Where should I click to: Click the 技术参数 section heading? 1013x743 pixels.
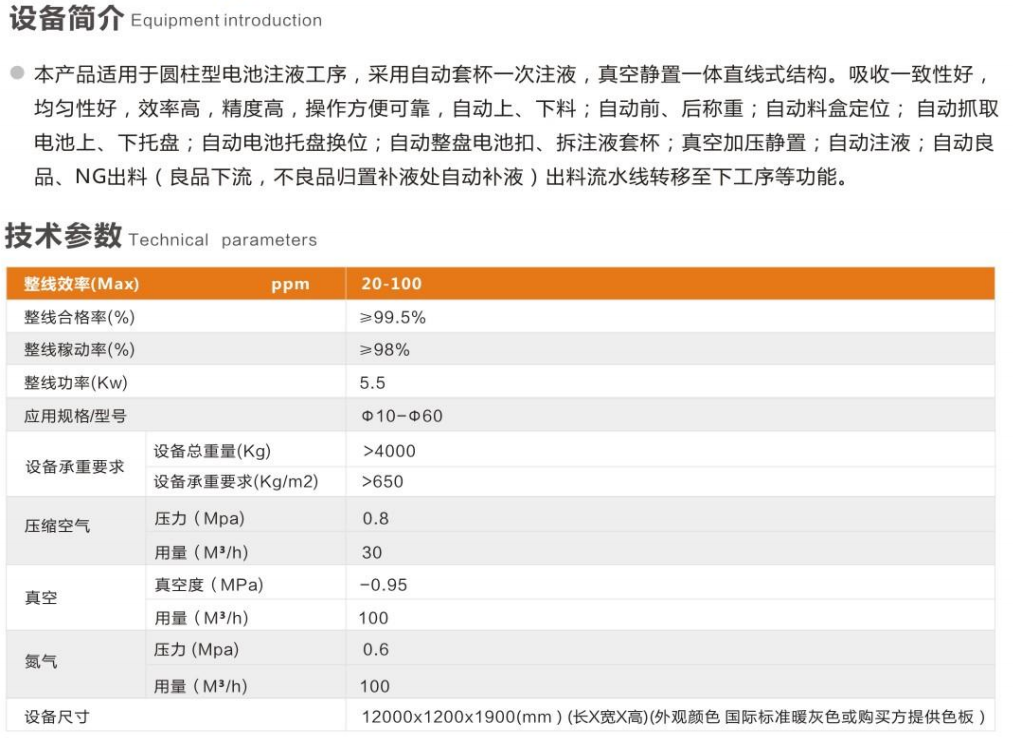point(64,237)
